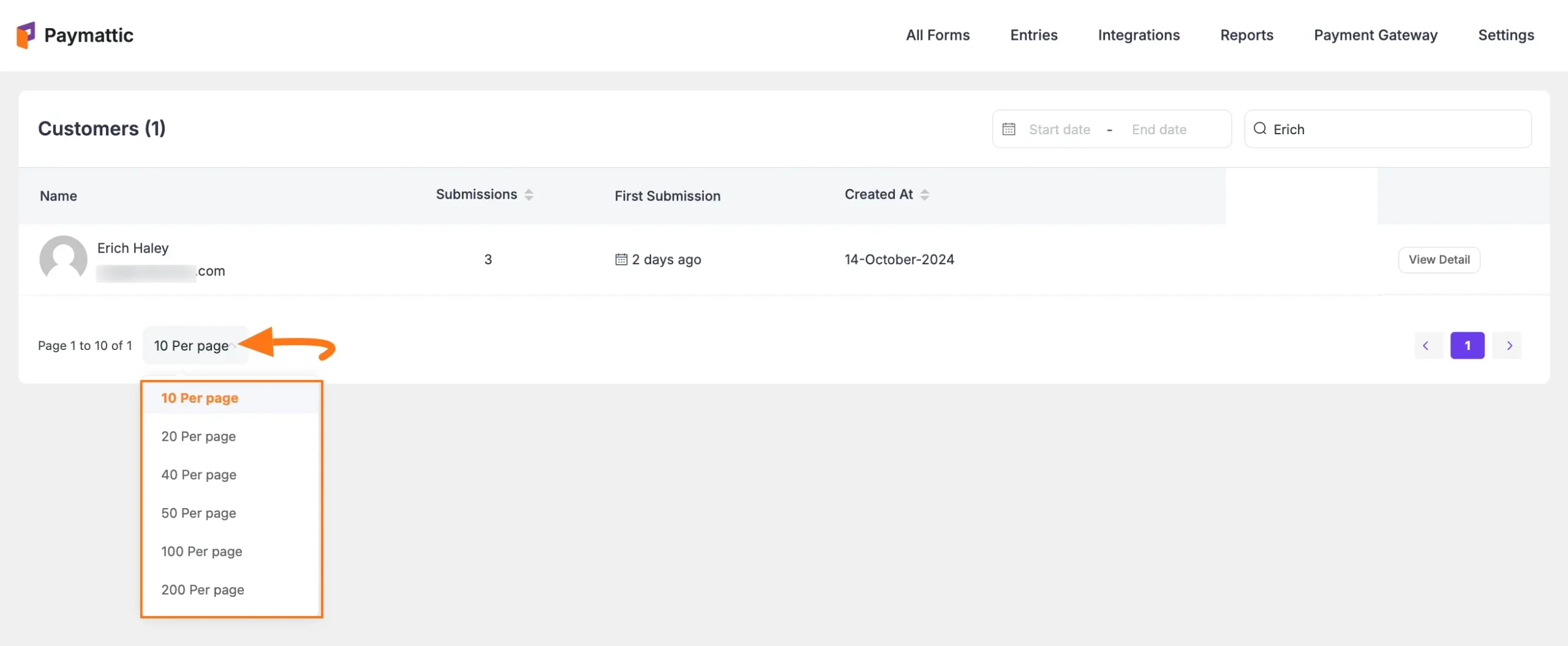Click the calendar icon next to 2 days ago
Viewport: 1568px width, 646px height.
pyautogui.click(x=620, y=259)
